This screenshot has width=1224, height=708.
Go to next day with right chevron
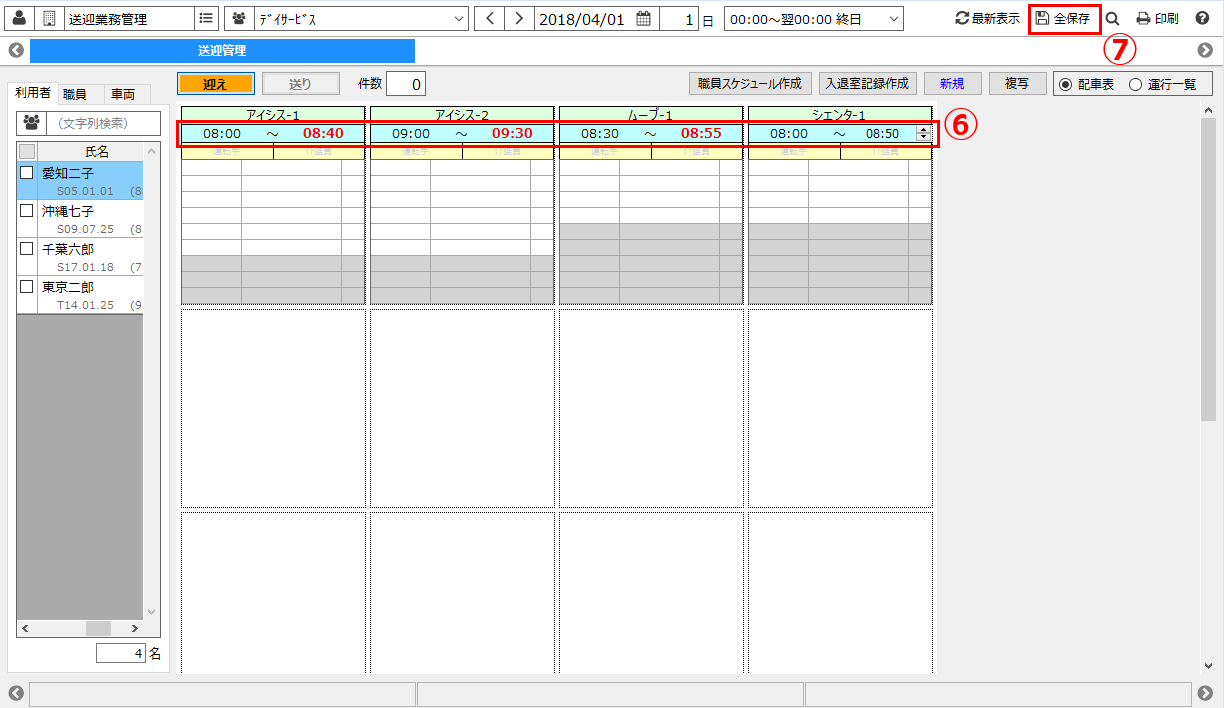pyautogui.click(x=518, y=18)
